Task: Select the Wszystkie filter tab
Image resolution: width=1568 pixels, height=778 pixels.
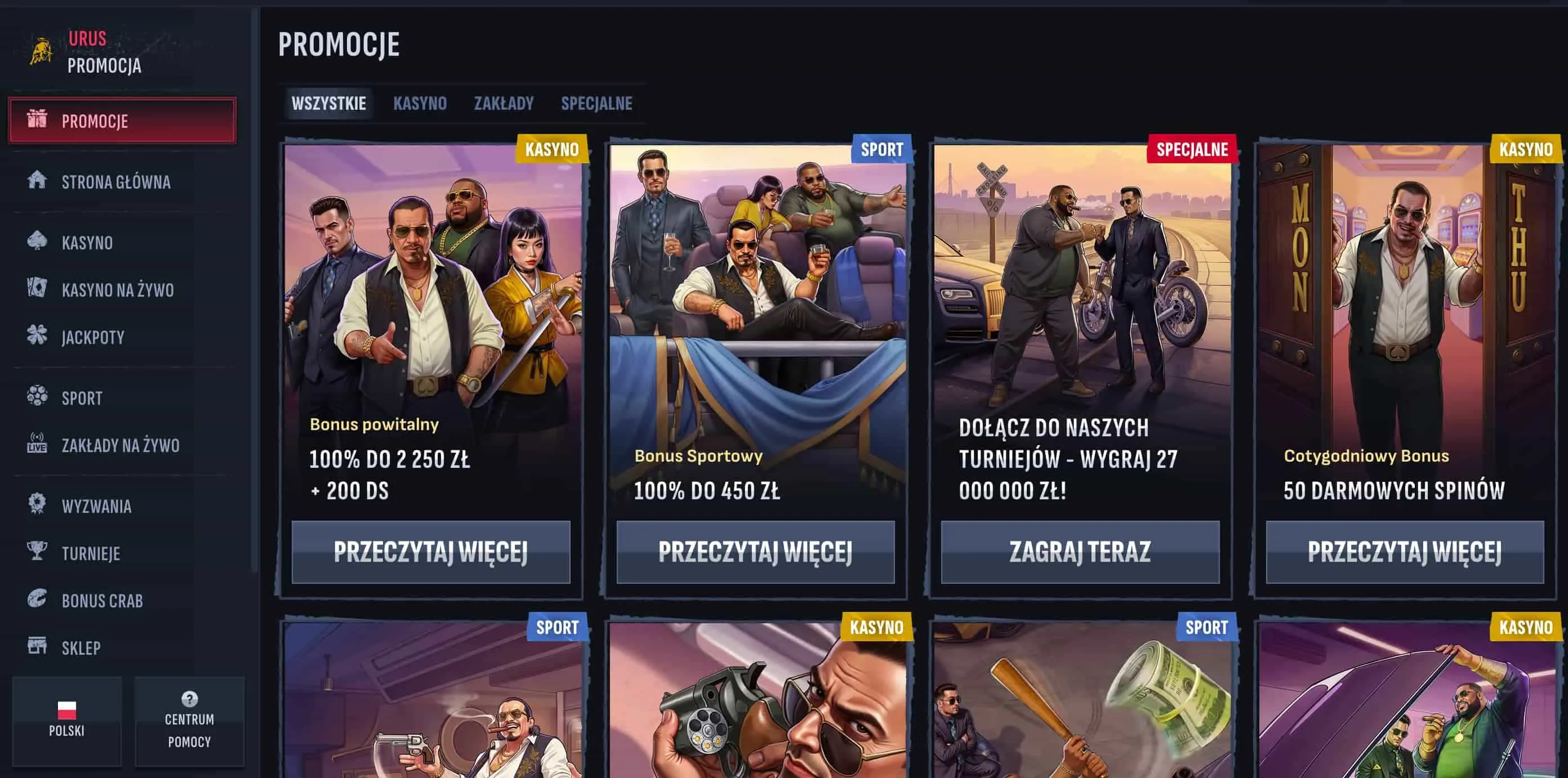Action: 329,104
